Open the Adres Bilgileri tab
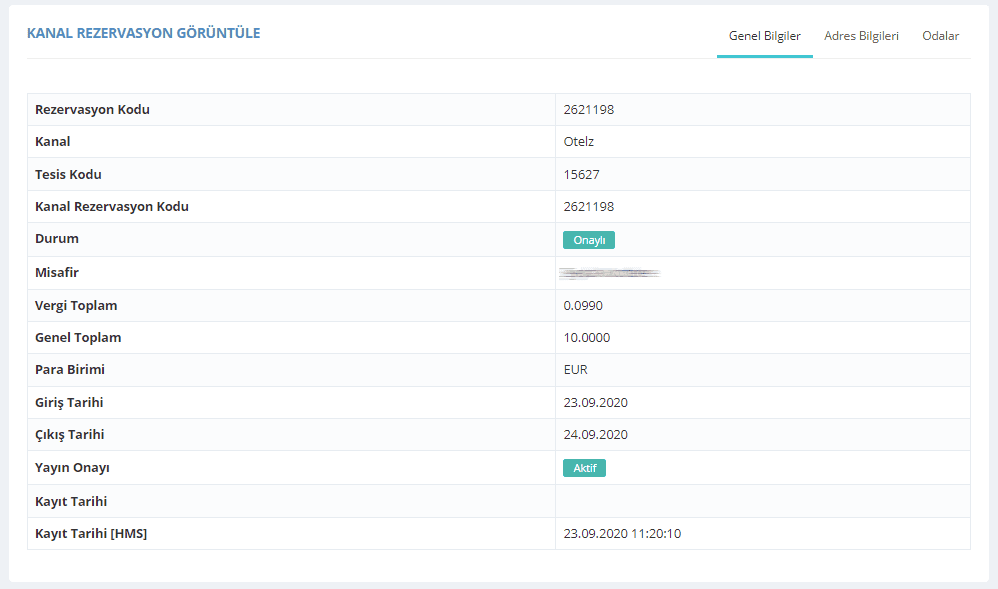Viewport: 998px width, 589px height. point(861,36)
